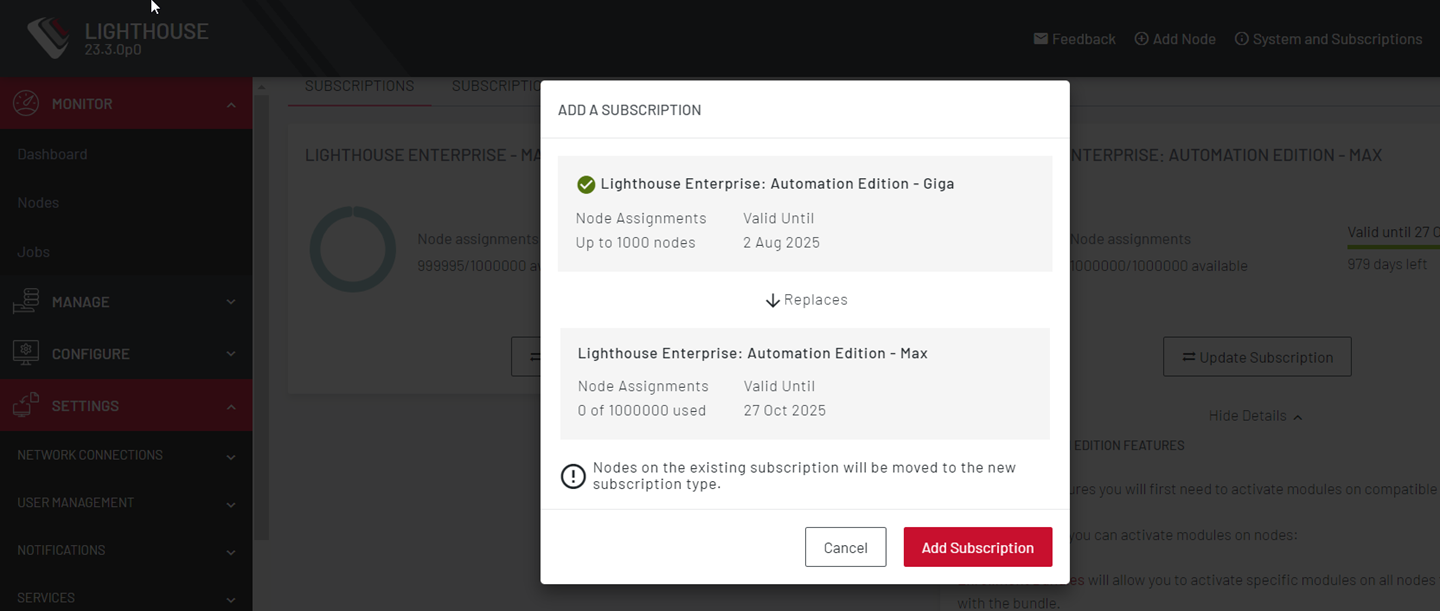Cancel the Add a Subscription dialog

tap(845, 547)
